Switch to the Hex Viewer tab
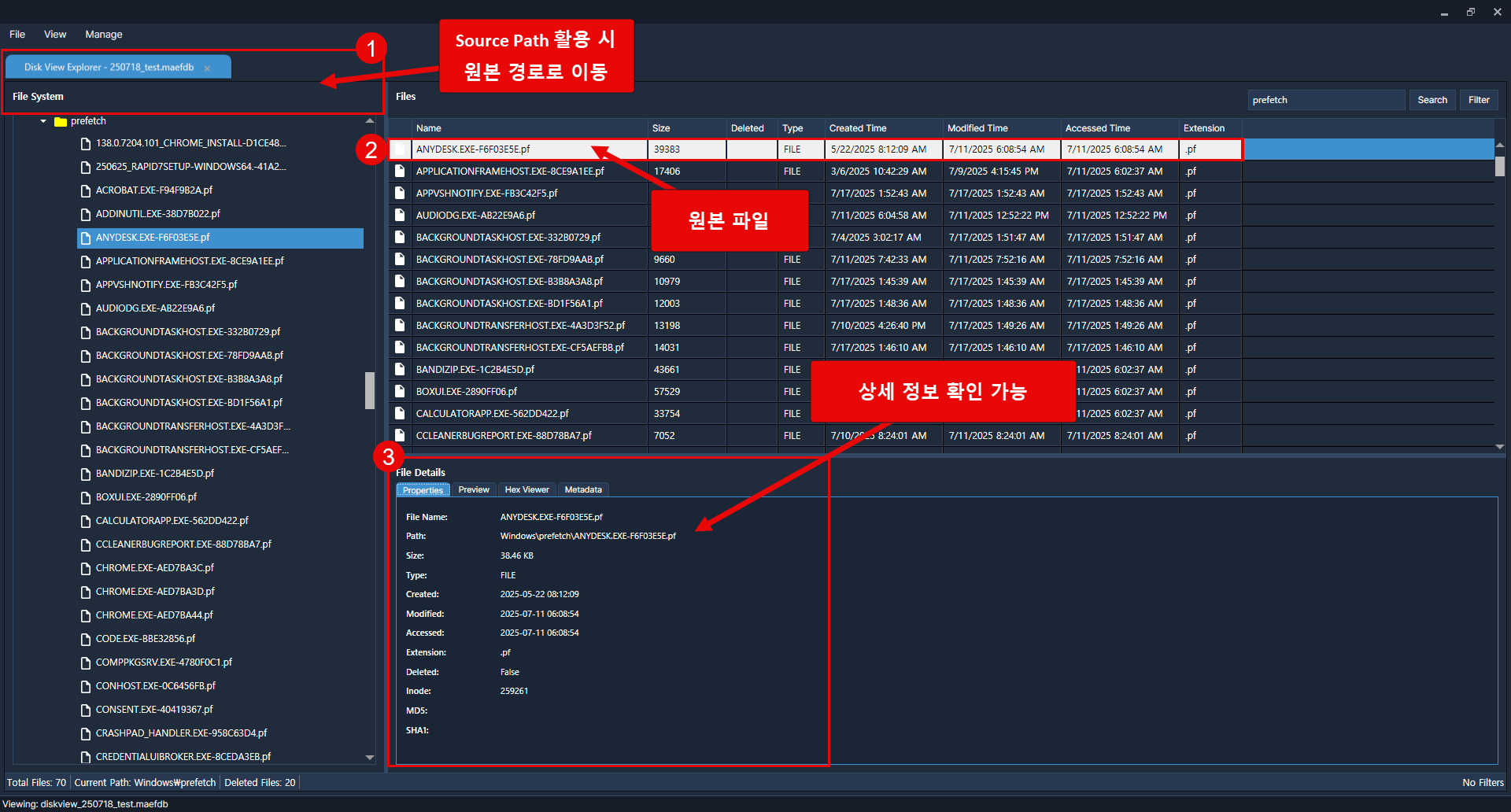 tap(526, 490)
